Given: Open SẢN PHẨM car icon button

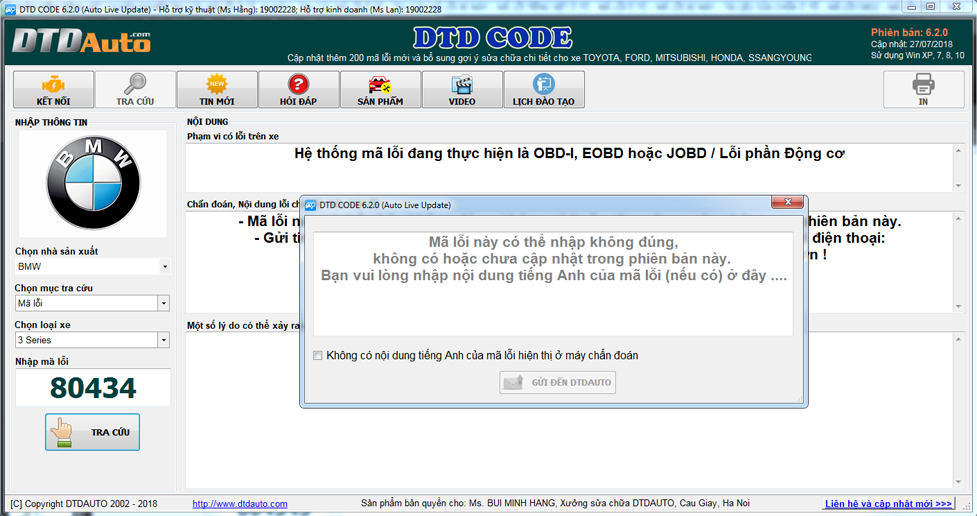Looking at the screenshot, I should 380,90.
